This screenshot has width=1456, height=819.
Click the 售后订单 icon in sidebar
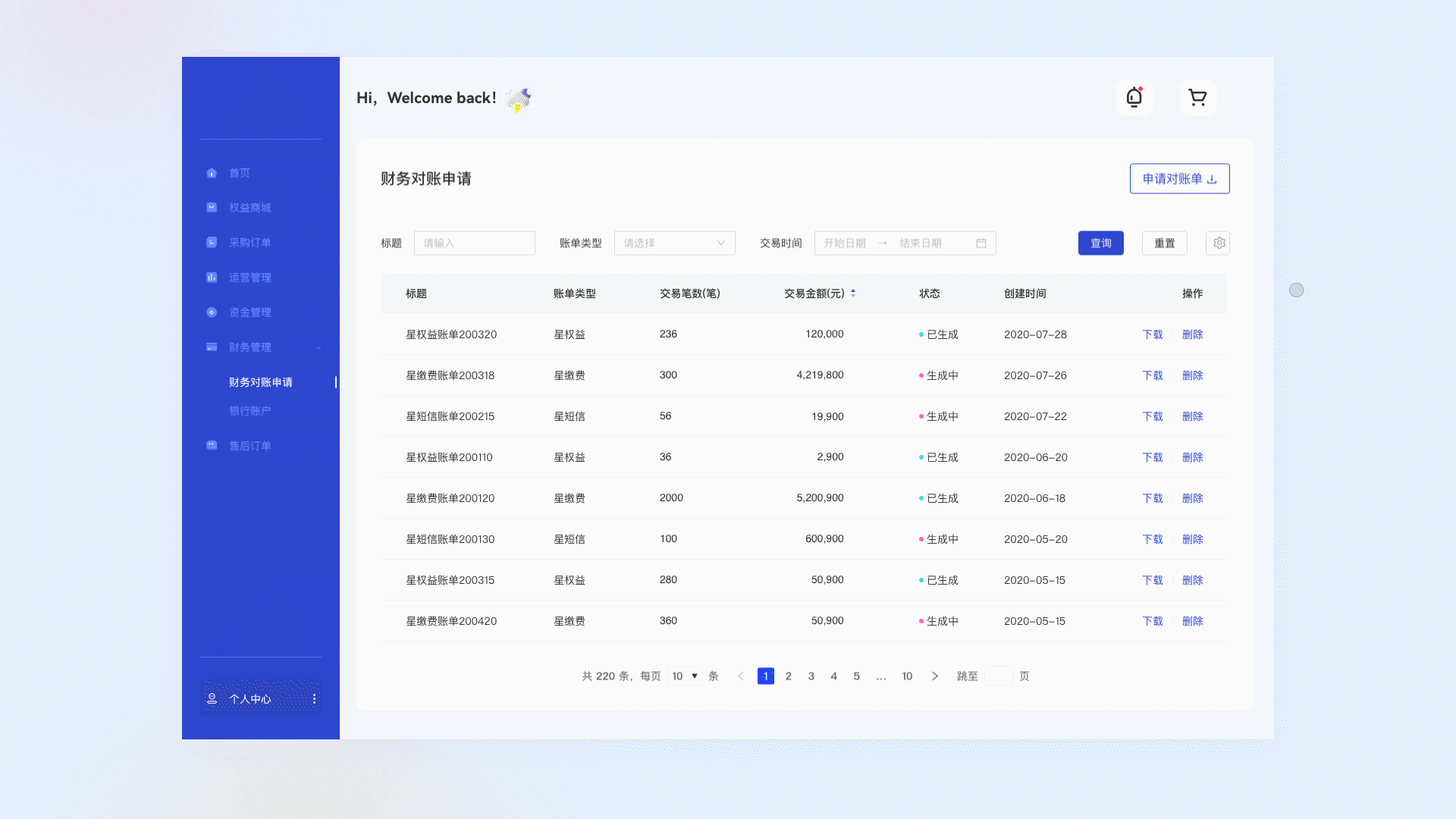pos(212,446)
